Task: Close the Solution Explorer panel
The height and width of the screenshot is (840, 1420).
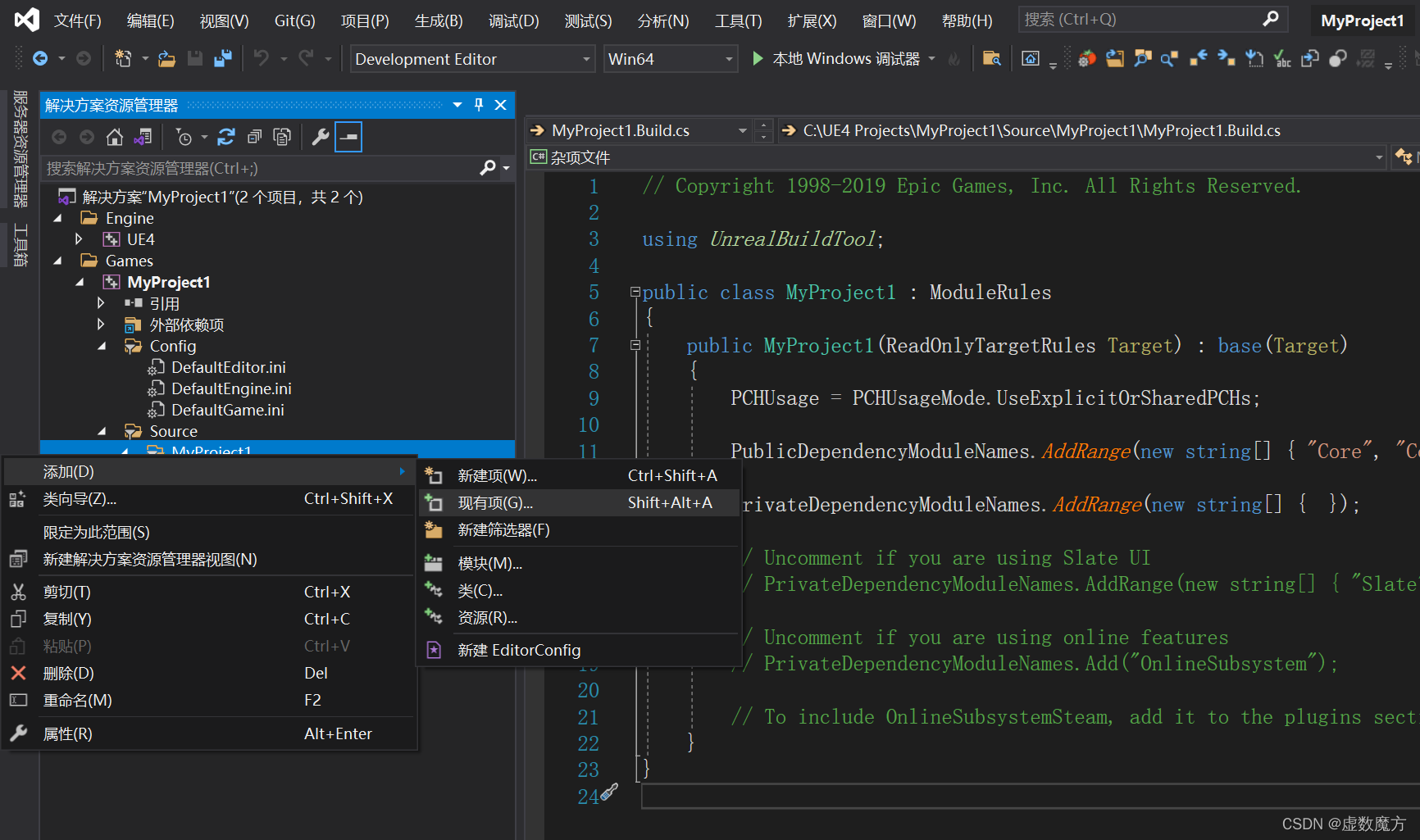Action: (501, 105)
